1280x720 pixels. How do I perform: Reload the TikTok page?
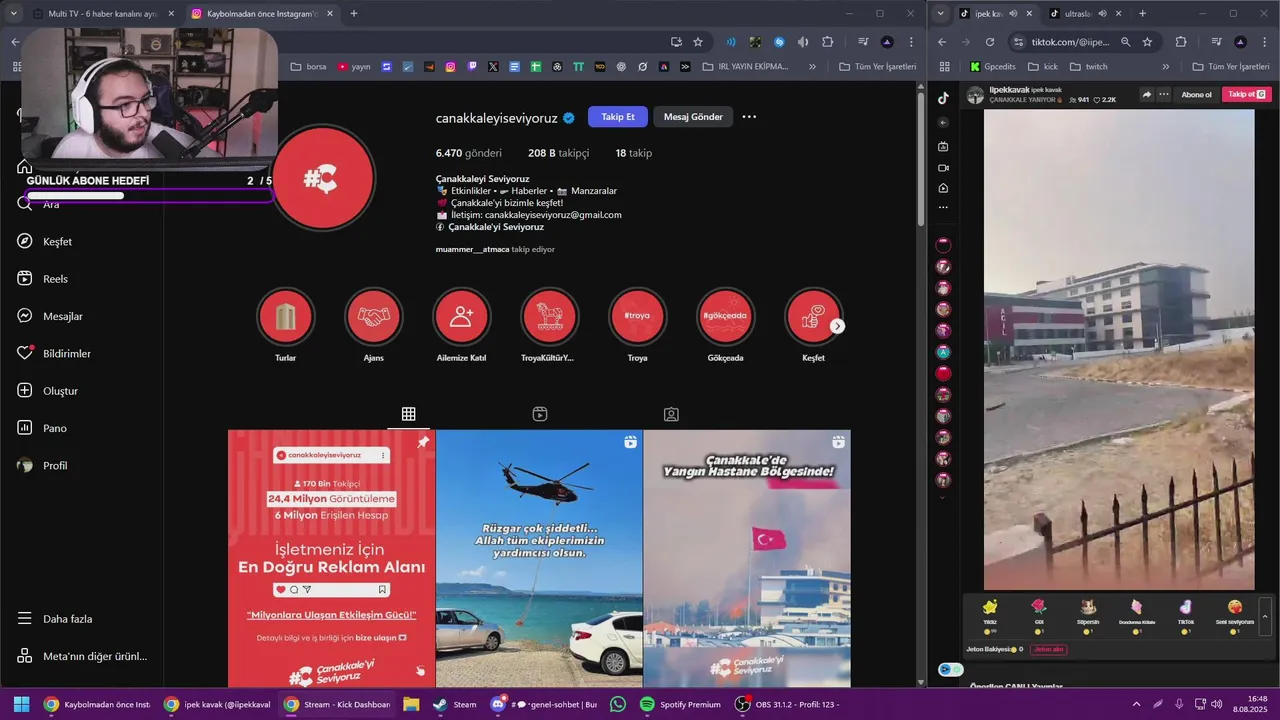tap(990, 42)
